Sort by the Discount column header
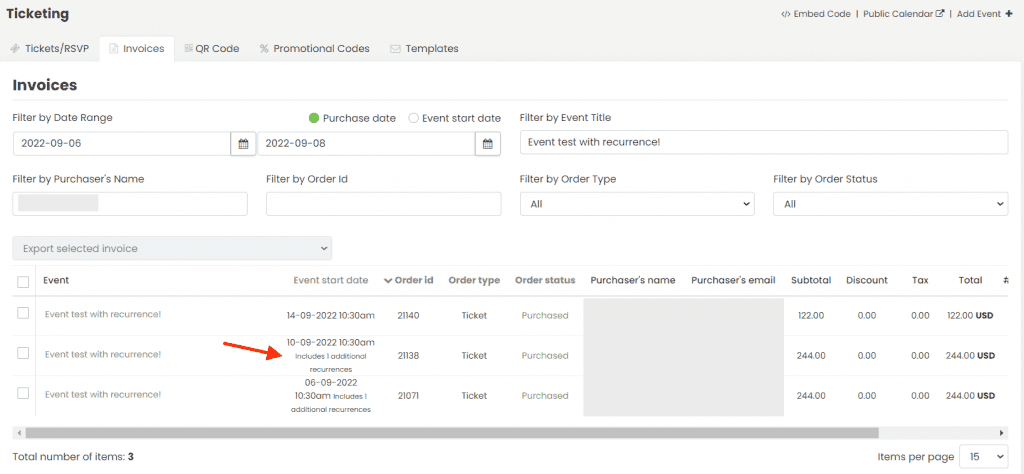The width and height of the screenshot is (1024, 474). click(x=867, y=280)
